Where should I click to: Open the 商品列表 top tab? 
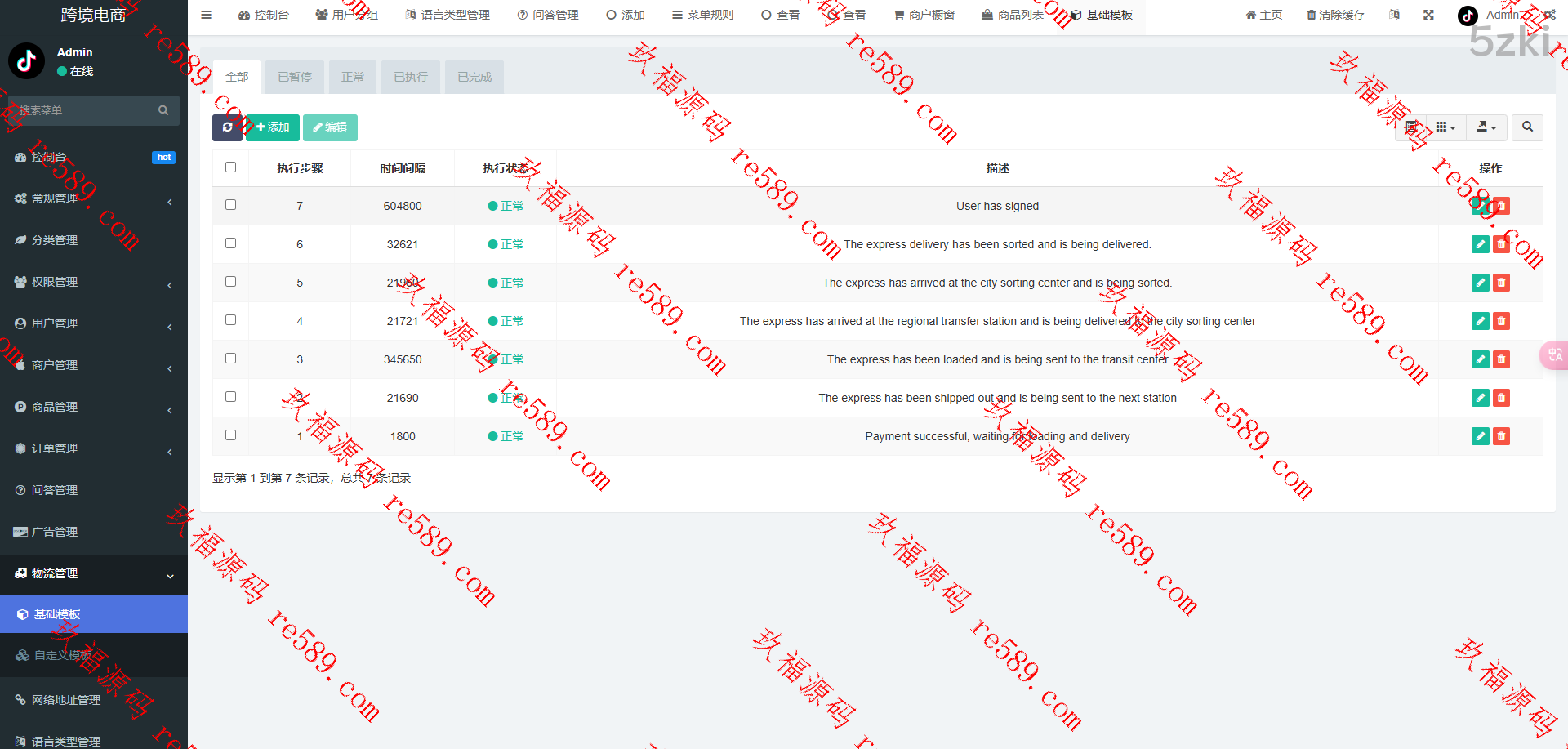(x=1013, y=15)
